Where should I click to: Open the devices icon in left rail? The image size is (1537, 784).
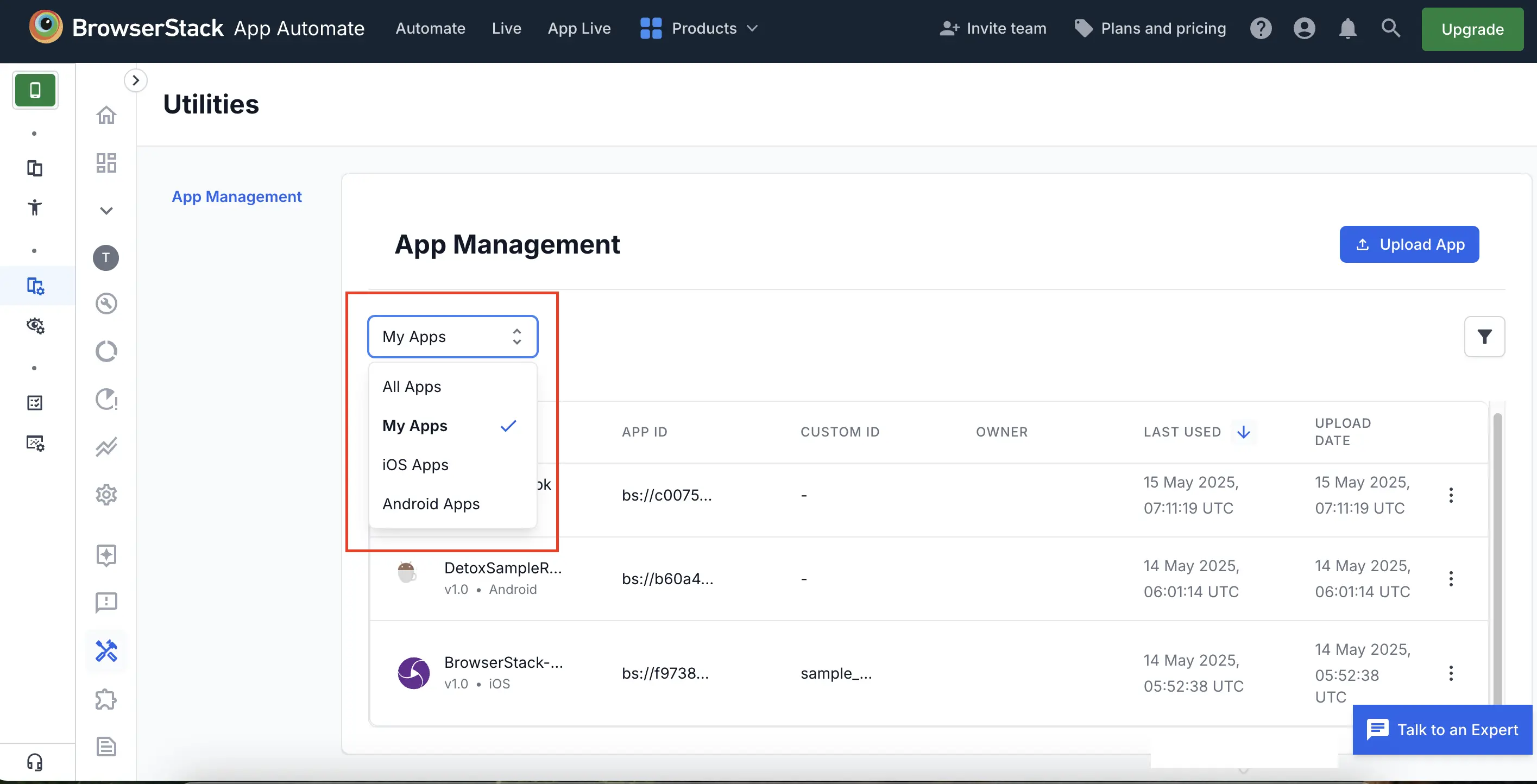coord(35,168)
